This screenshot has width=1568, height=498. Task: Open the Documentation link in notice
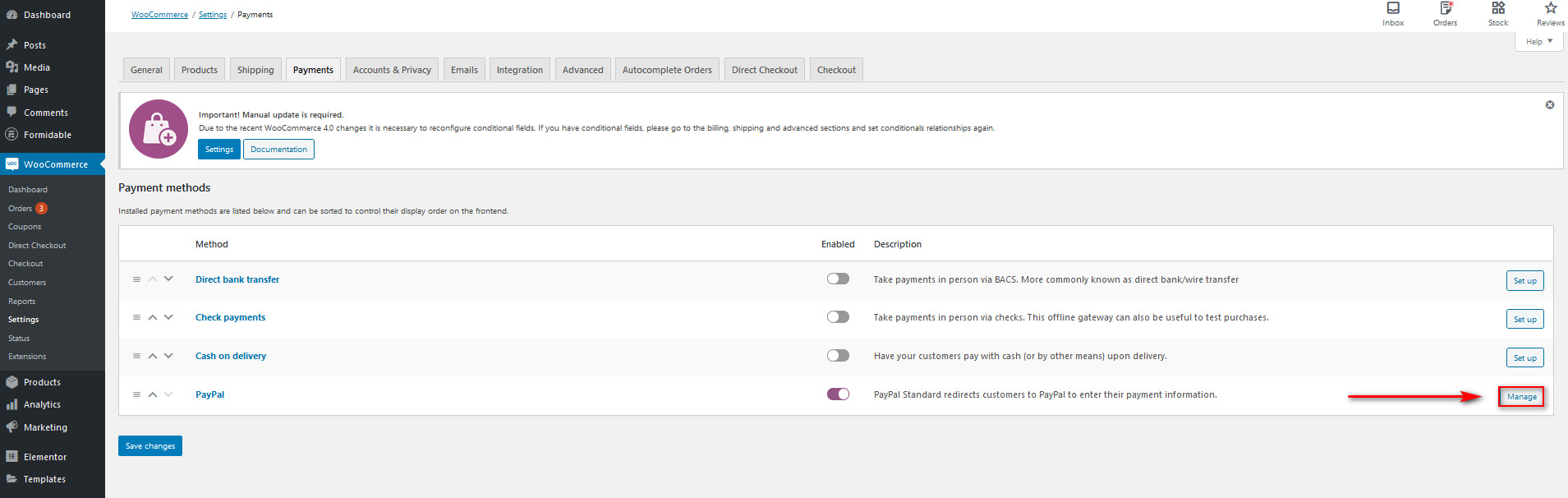[278, 150]
